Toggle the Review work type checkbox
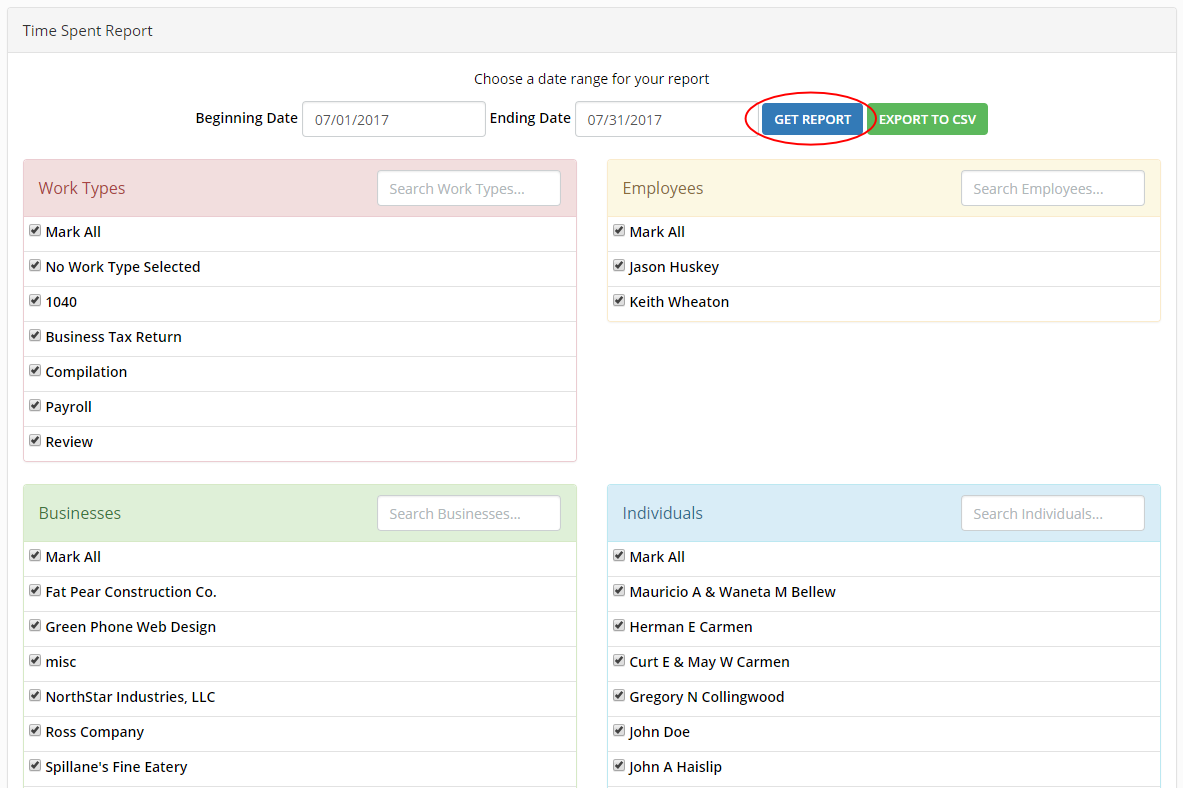 (35, 440)
